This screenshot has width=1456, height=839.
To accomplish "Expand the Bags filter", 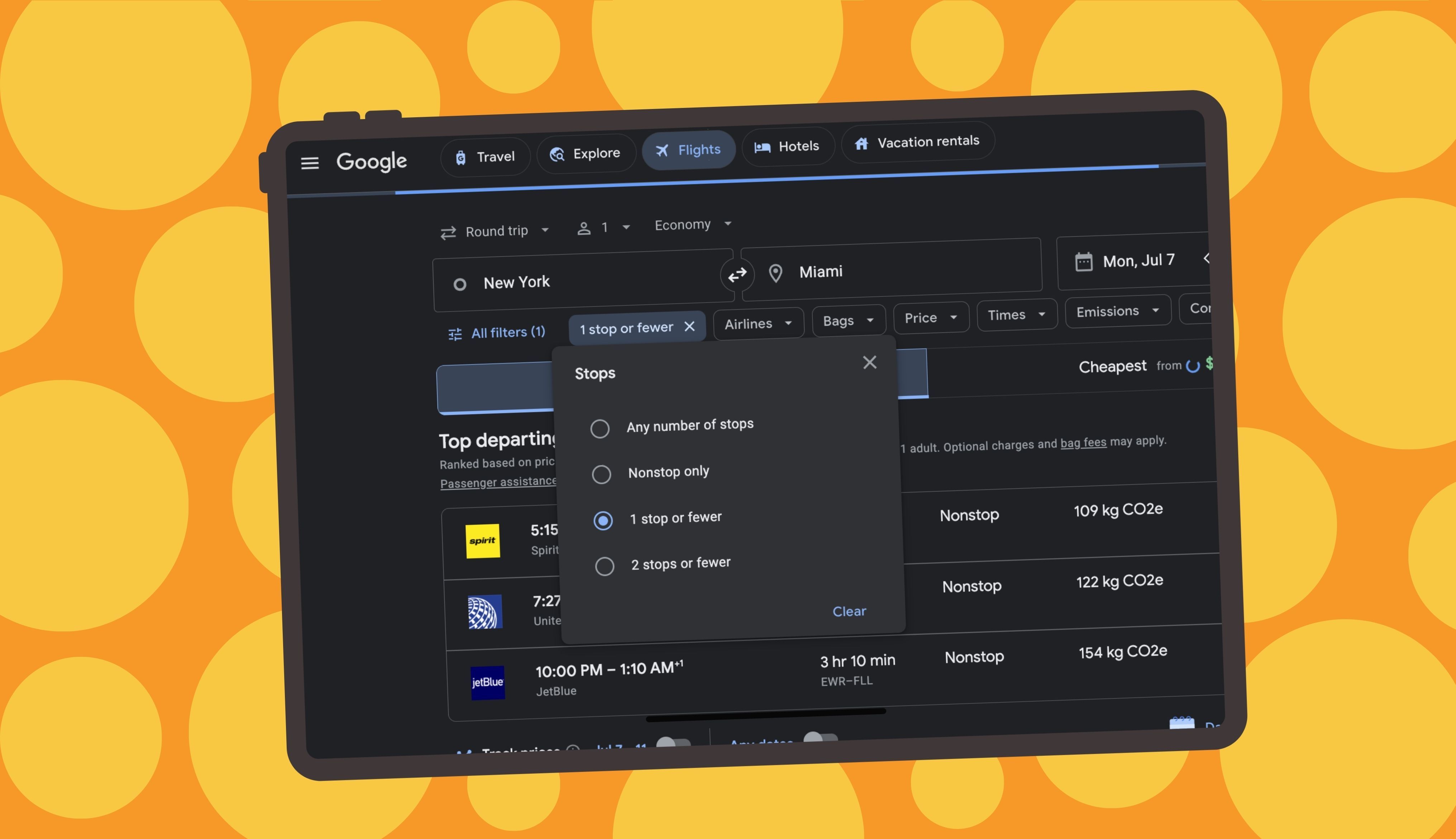I will [x=848, y=321].
